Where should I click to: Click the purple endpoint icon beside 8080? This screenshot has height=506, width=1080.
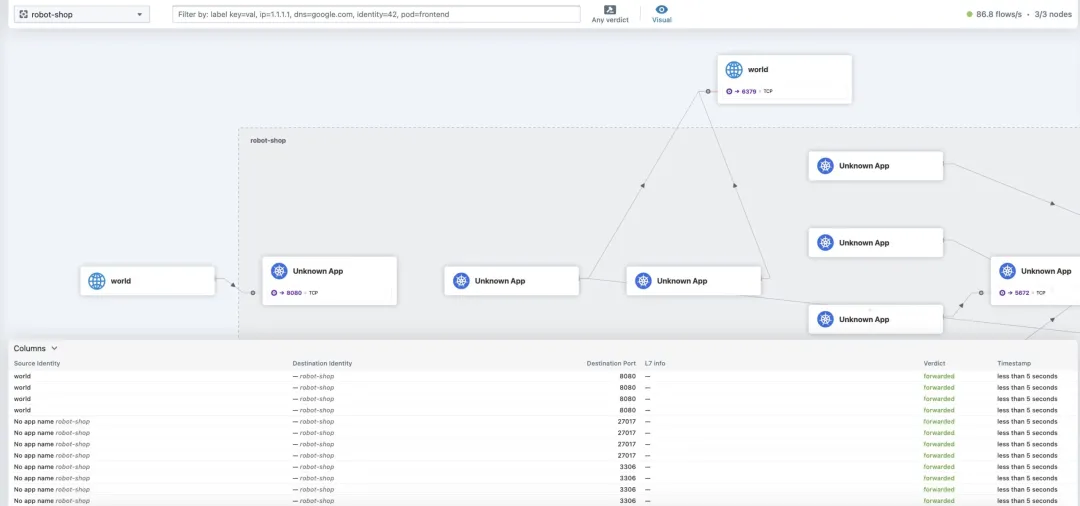(x=274, y=293)
